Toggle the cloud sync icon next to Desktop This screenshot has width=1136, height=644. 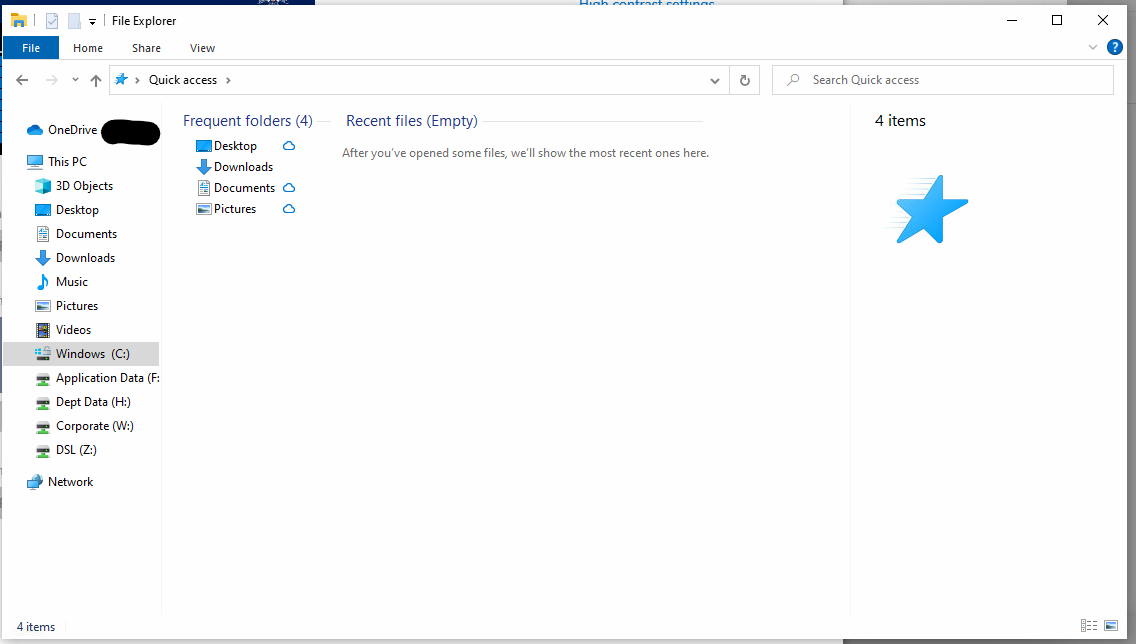(289, 145)
